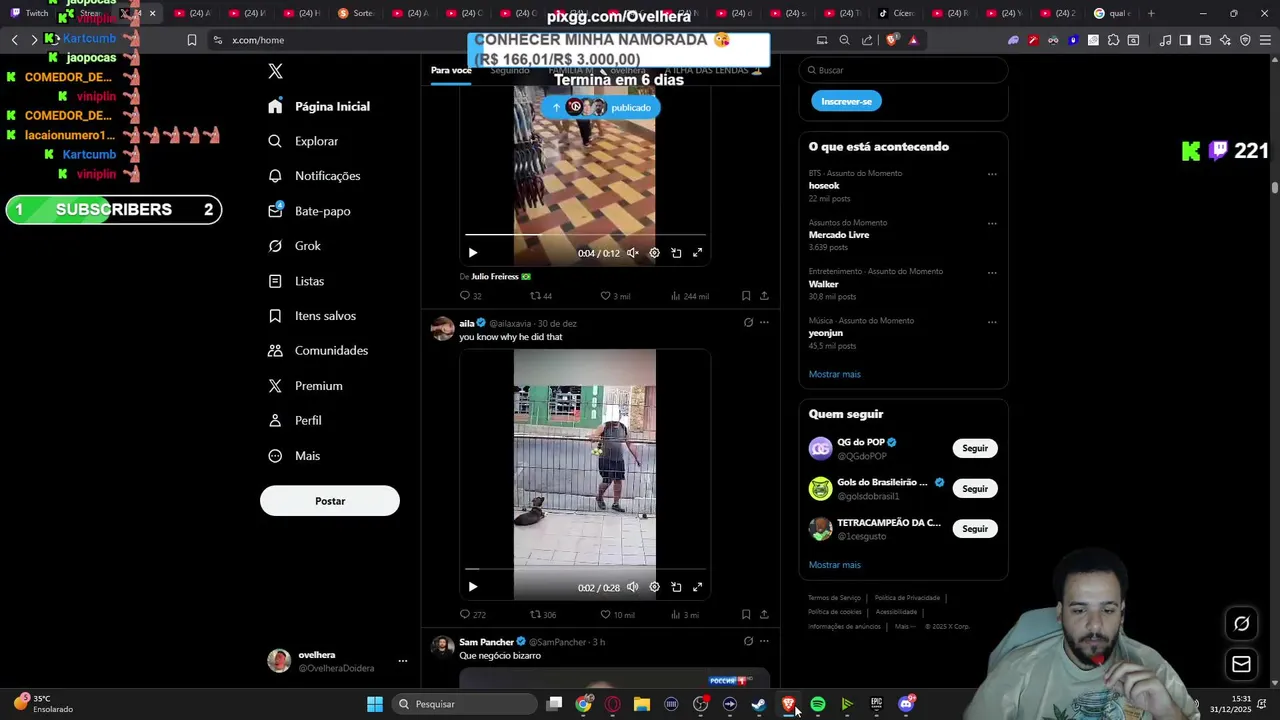
Task: Click Mostrar mais under Quem seguir
Action: (834, 565)
